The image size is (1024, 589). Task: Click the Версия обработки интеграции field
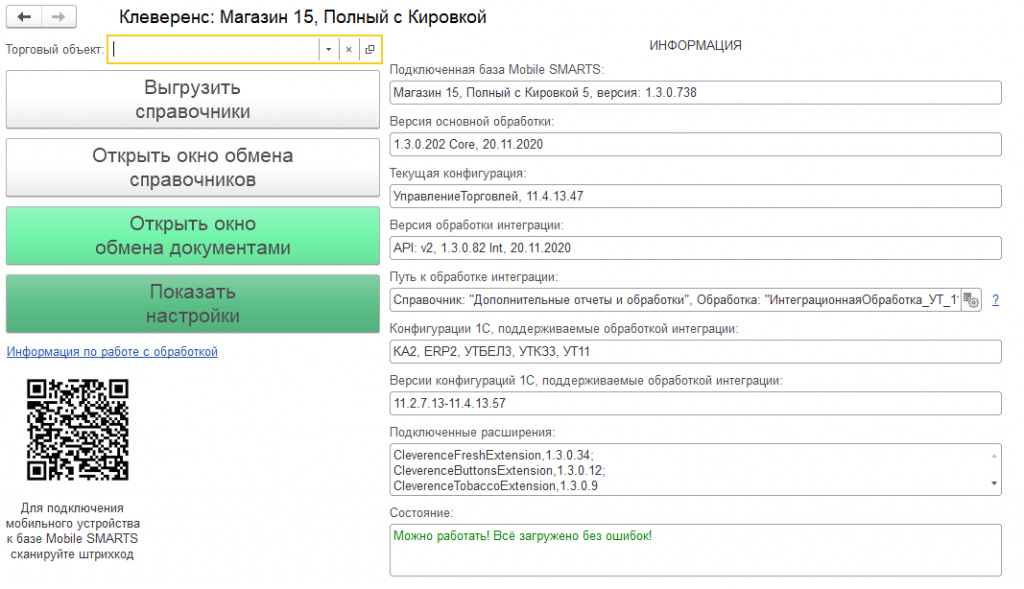(x=696, y=247)
